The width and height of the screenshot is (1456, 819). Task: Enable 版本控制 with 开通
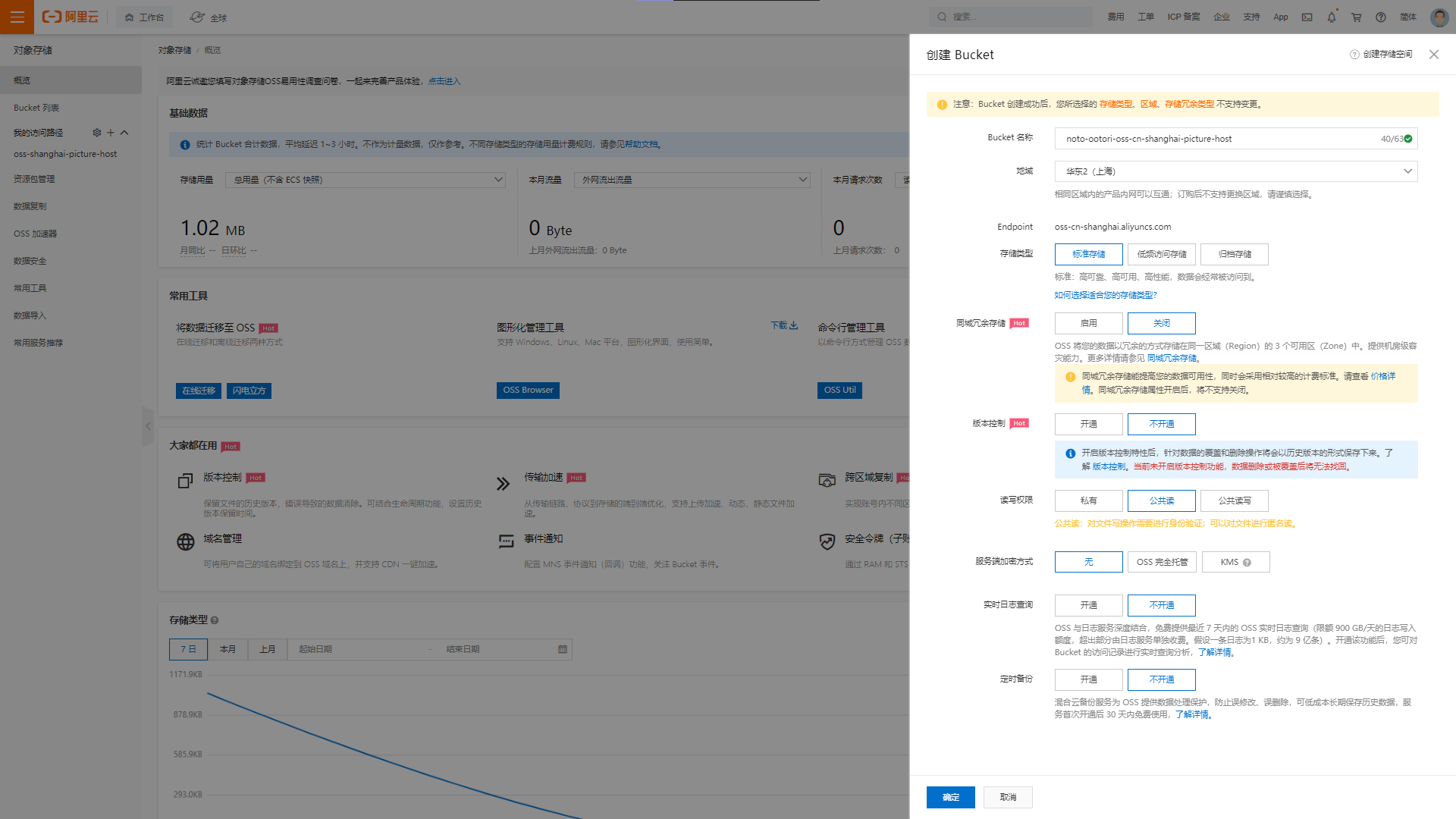[x=1088, y=424]
